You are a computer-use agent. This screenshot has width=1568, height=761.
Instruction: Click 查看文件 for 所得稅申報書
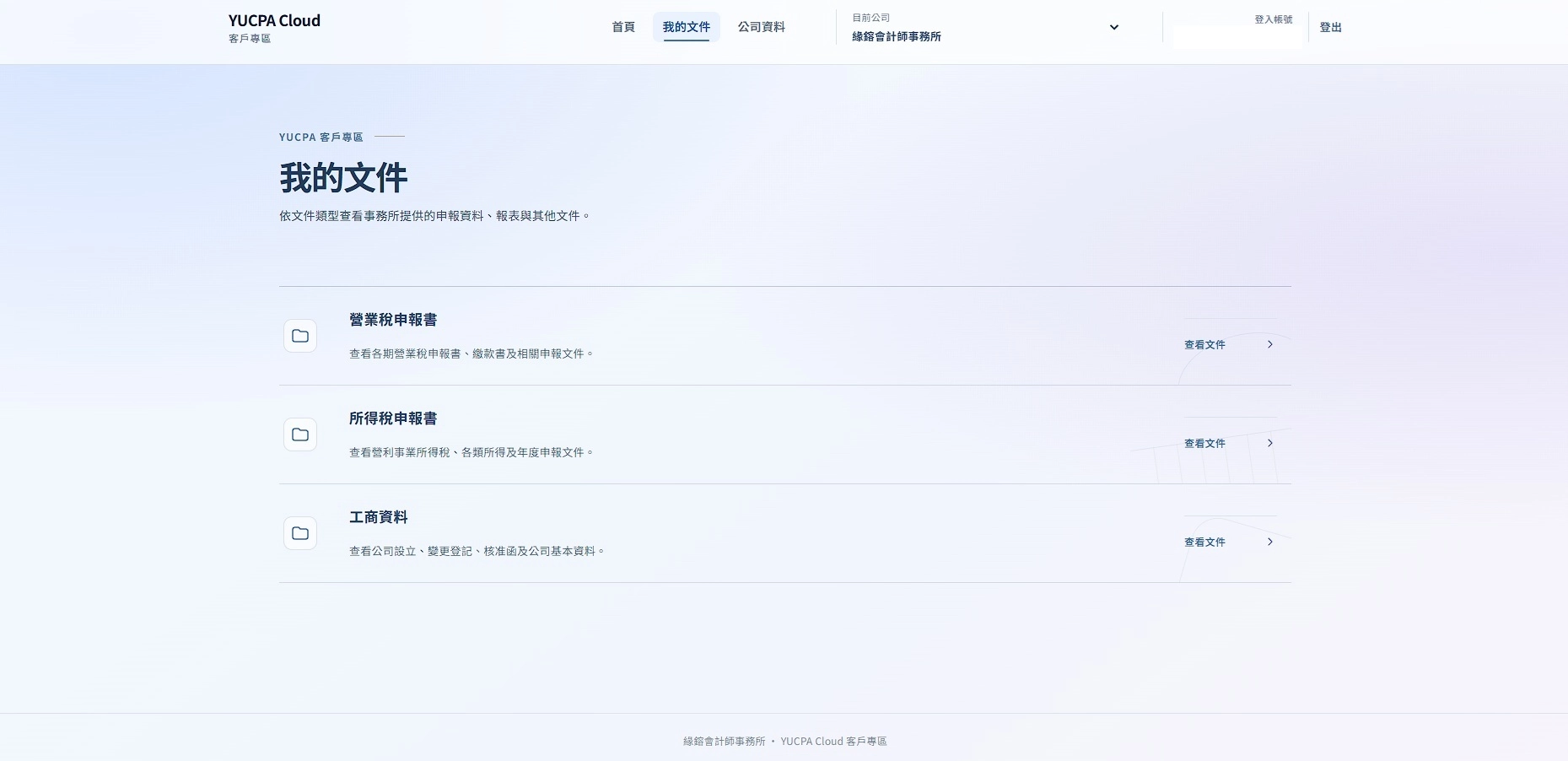click(1204, 443)
